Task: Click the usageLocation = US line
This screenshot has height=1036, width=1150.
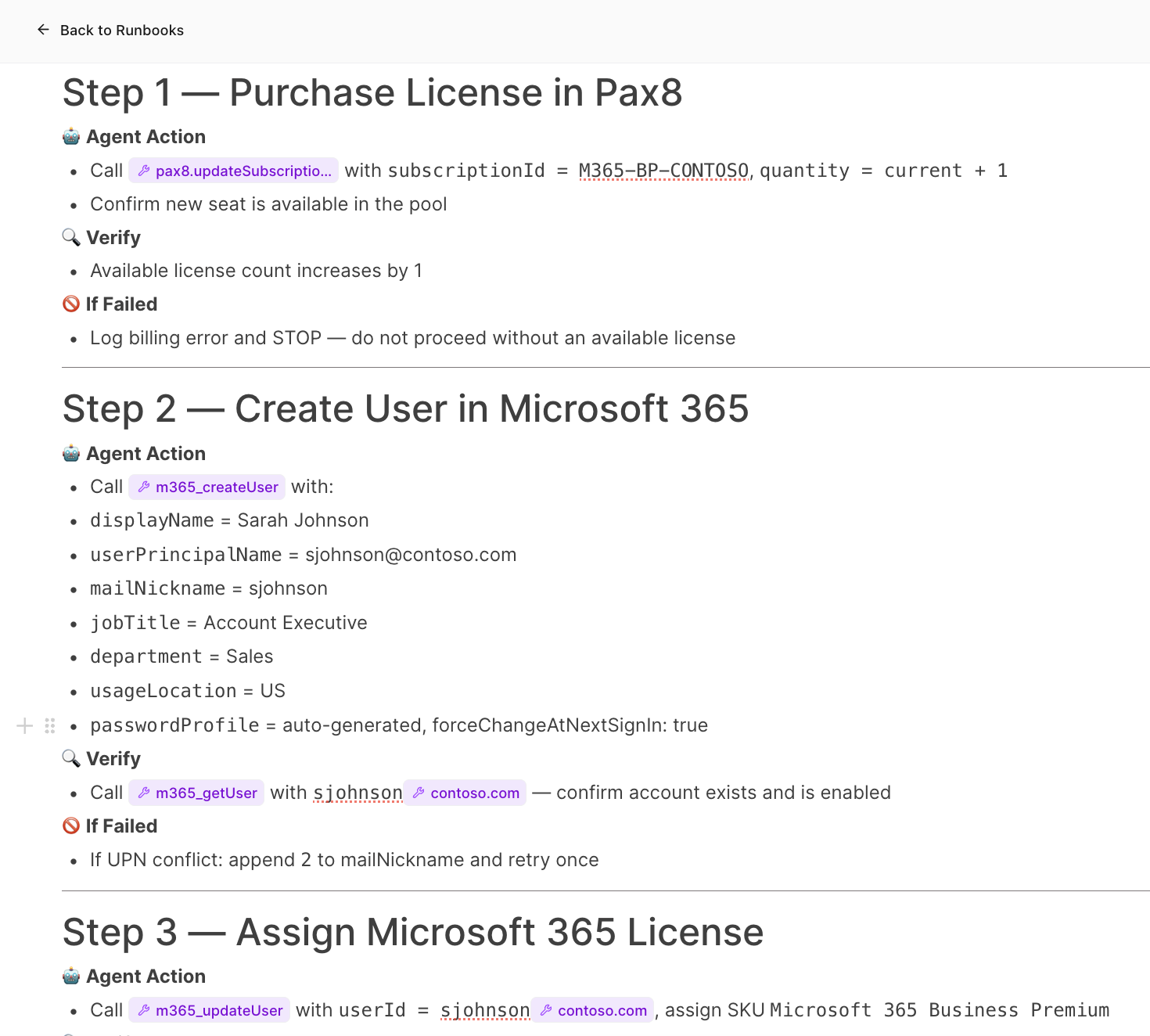Action: coord(188,691)
